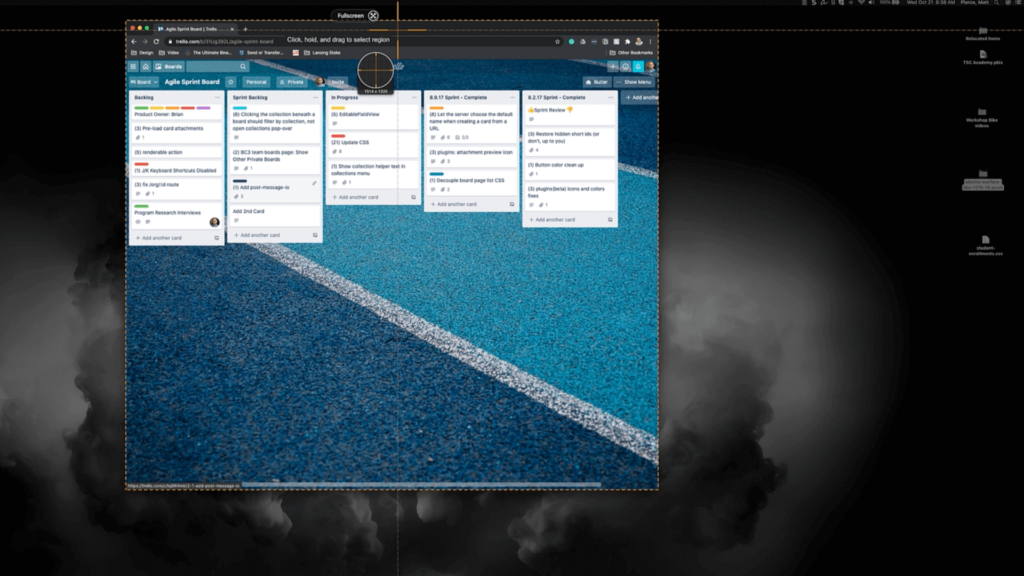Open the Trello notifications bell
The height and width of the screenshot is (576, 1024).
[x=638, y=67]
